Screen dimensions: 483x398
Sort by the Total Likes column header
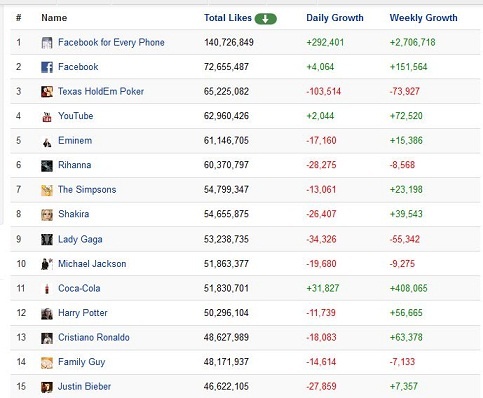[228, 18]
